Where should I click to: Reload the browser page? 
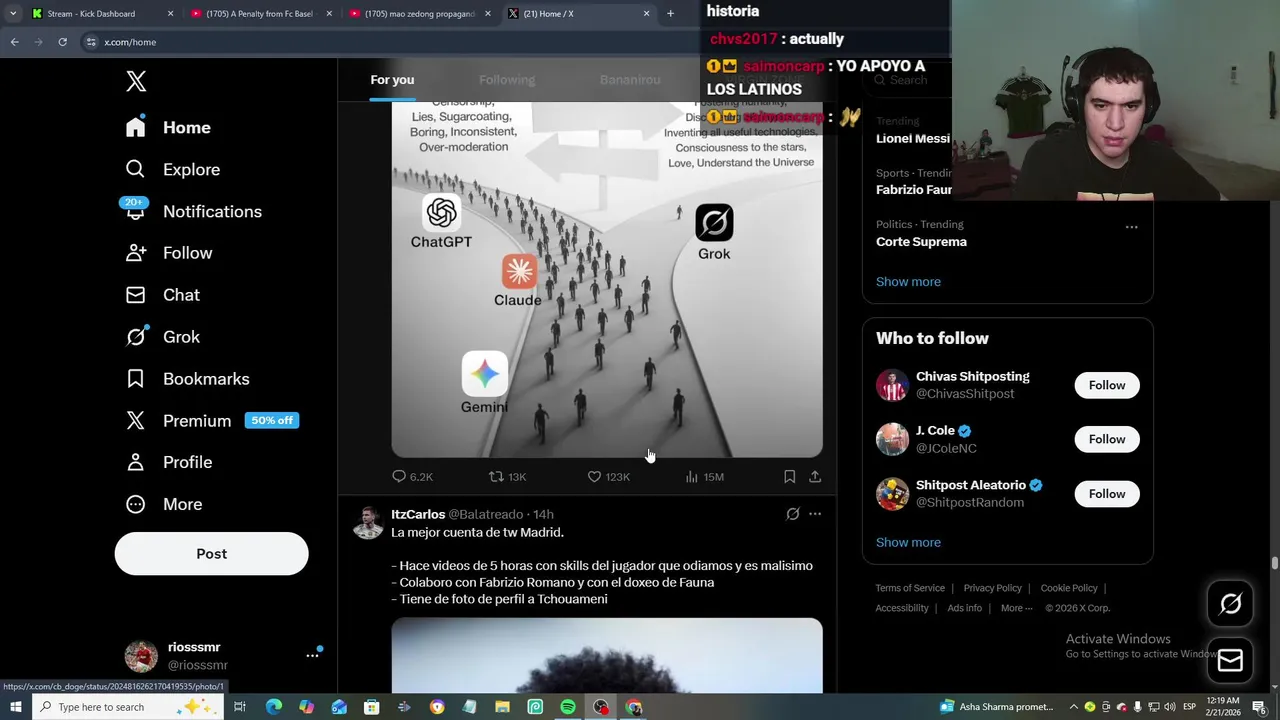[62, 42]
